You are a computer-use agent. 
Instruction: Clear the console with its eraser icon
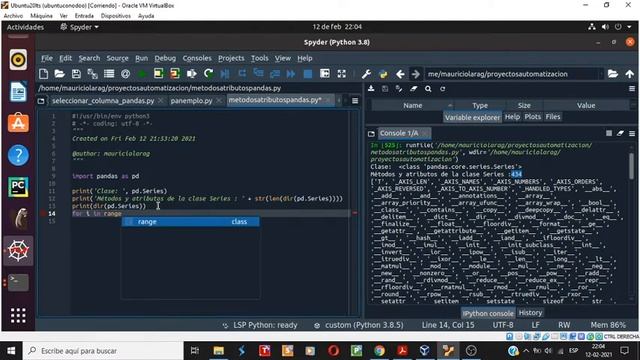[x=620, y=133]
